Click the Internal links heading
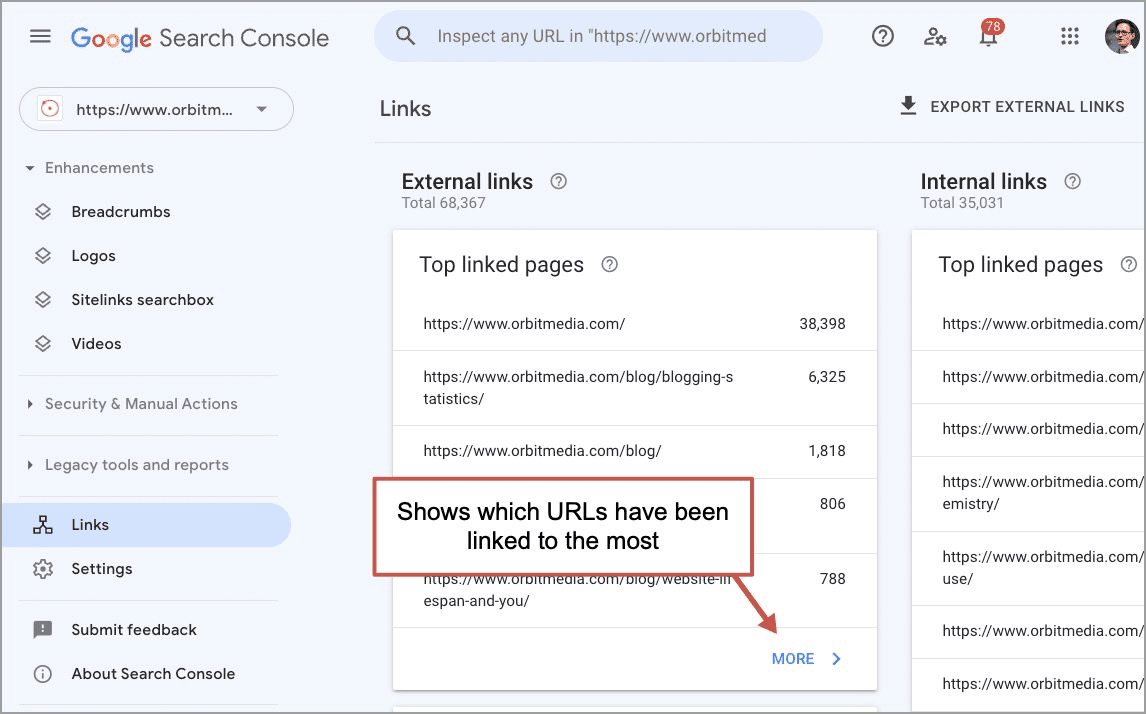 pos(983,181)
